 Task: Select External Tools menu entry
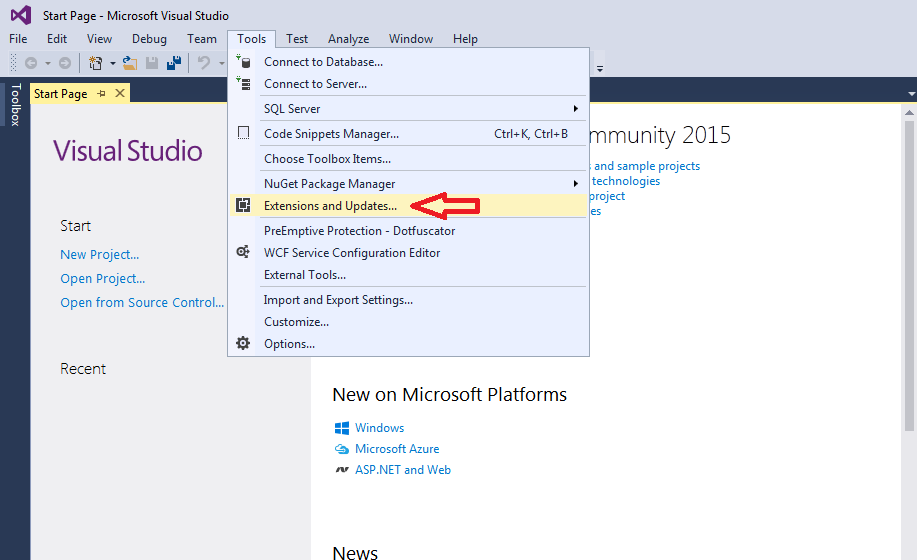pos(408,275)
